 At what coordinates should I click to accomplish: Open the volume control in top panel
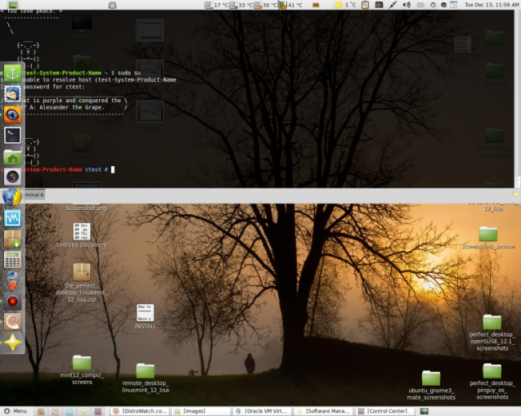pos(407,5)
